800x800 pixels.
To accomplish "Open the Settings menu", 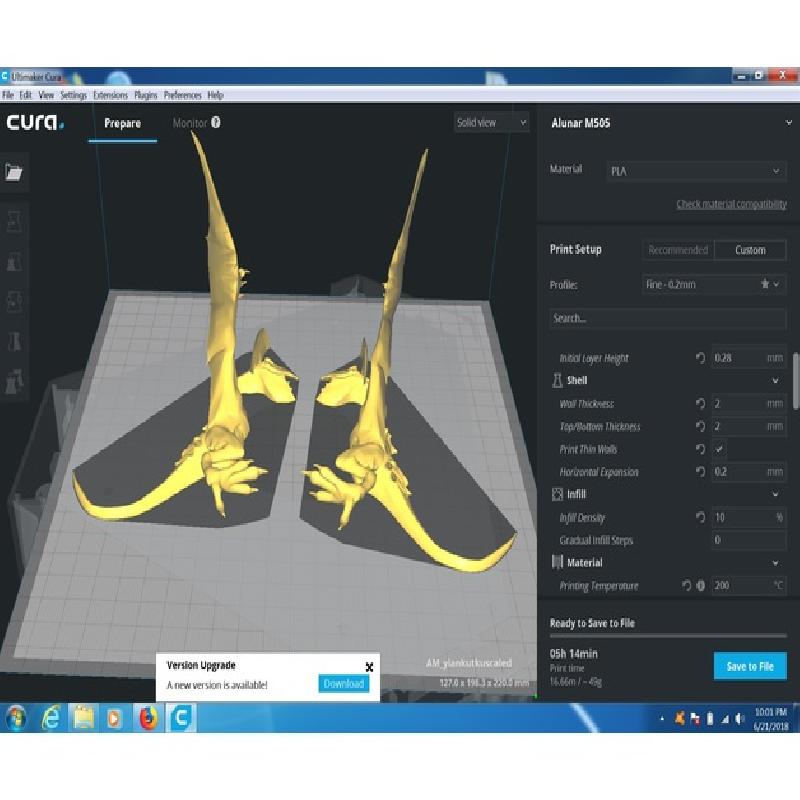I will click(x=73, y=95).
